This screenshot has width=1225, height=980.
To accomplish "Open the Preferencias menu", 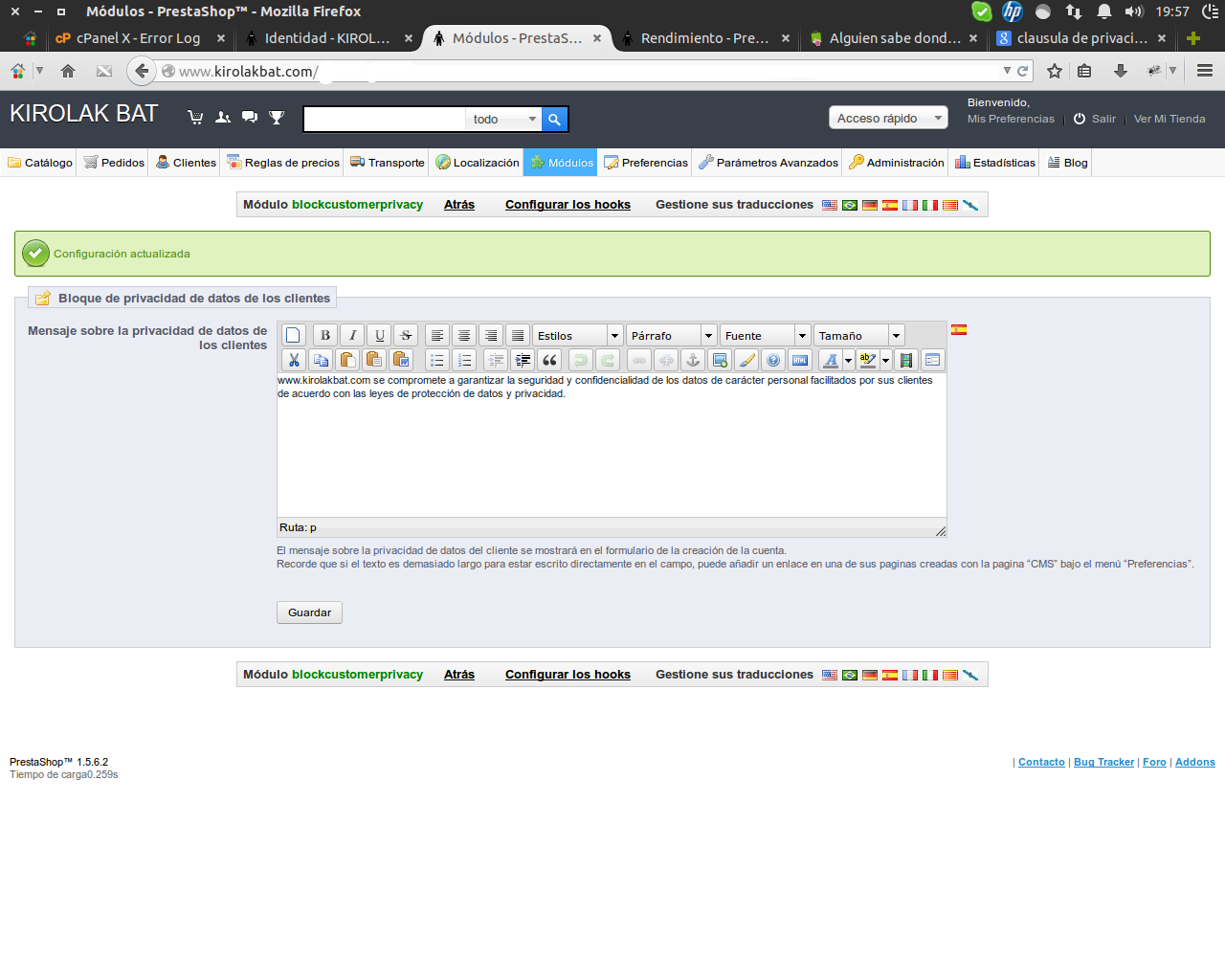I will [646, 163].
